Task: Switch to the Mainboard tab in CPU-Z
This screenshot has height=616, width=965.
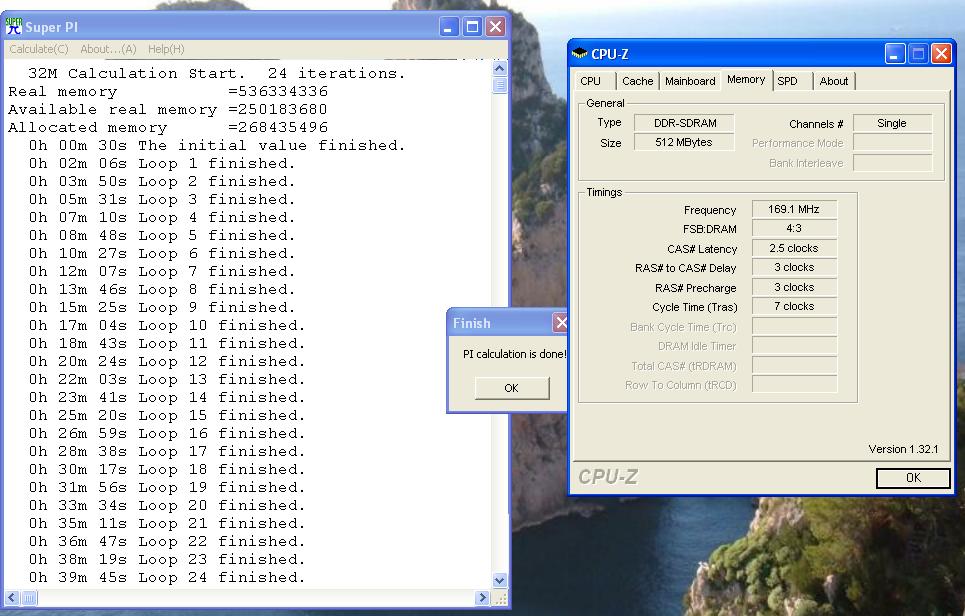Action: click(x=690, y=81)
